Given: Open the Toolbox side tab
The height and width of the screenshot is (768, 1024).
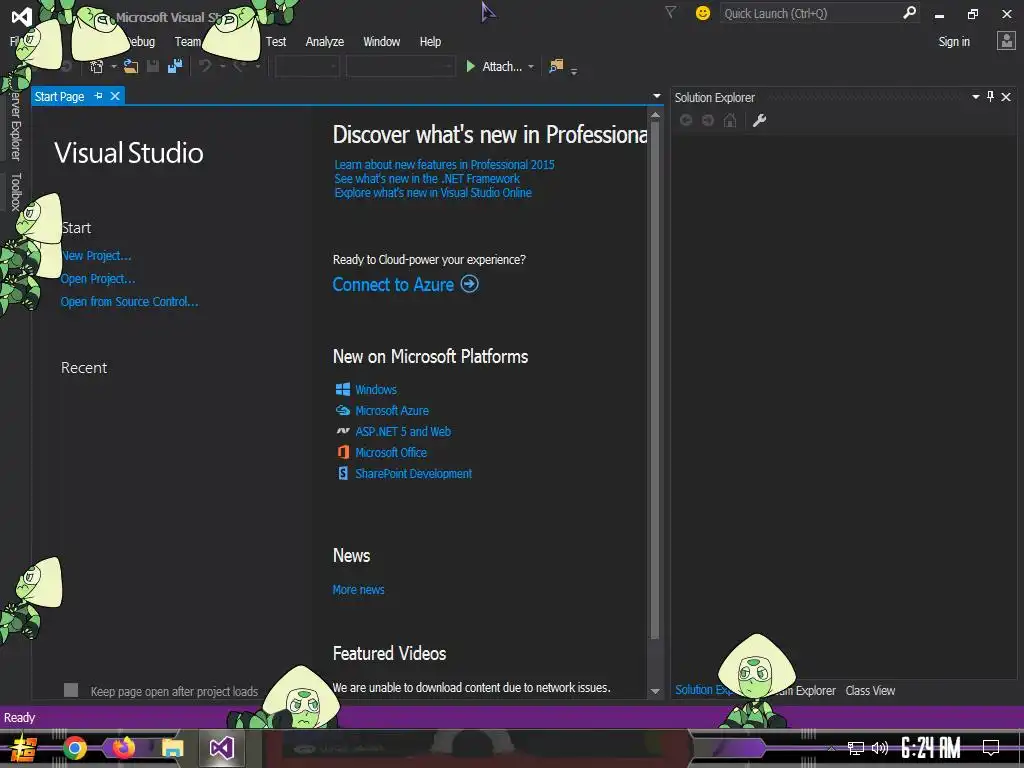Looking at the screenshot, I should click(x=16, y=191).
